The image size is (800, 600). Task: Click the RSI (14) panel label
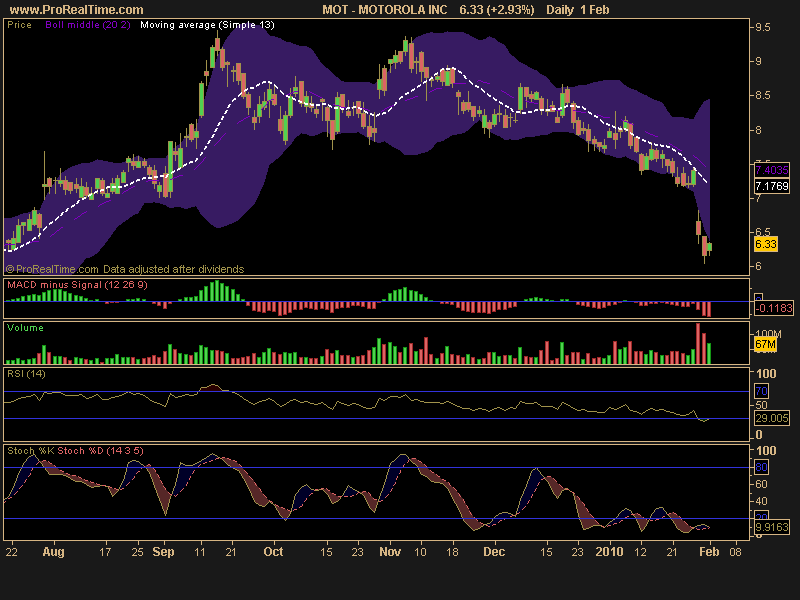coord(26,373)
